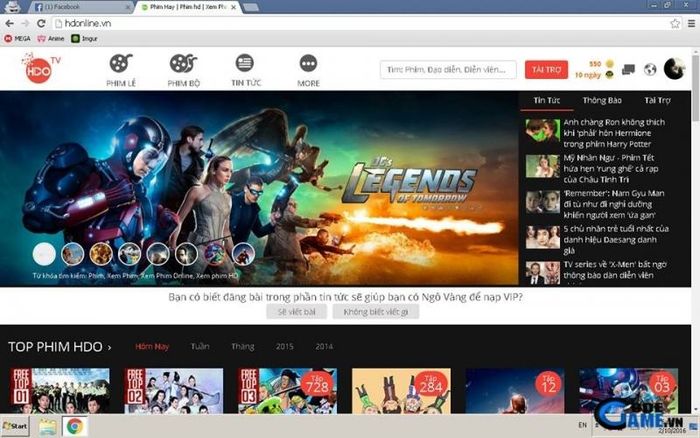Open the Daesang youngest winners article
Image resolution: width=700 pixels, height=438 pixels.
(616, 240)
